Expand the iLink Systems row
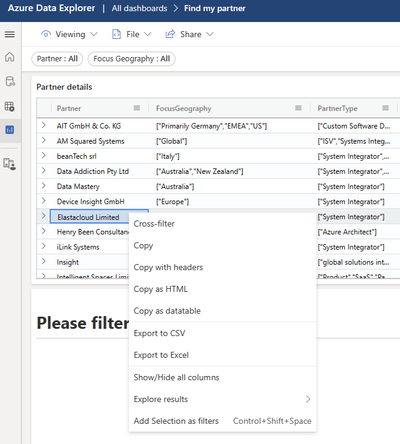 tap(43, 246)
